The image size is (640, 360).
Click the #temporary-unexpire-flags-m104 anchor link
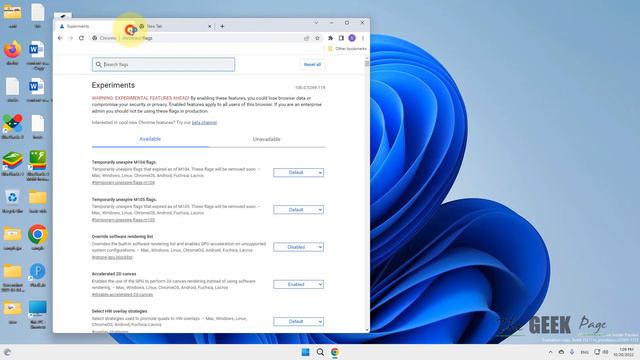point(123,182)
